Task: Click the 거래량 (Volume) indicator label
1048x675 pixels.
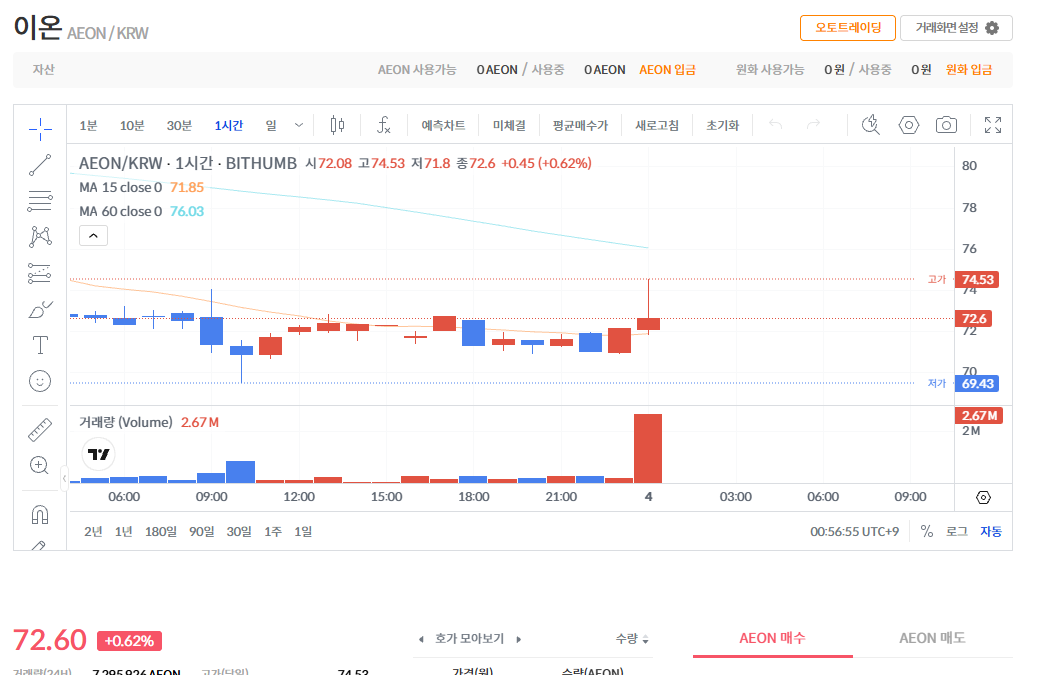Action: [x=126, y=422]
